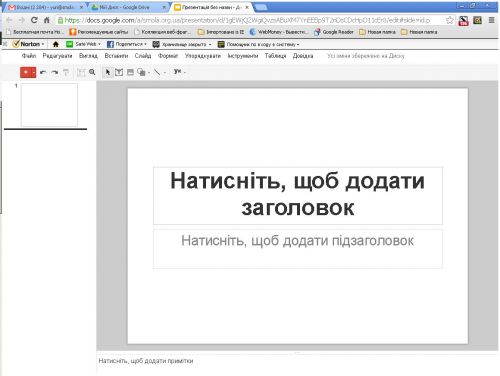Click the subtitle placeholder on slide

tap(298, 249)
